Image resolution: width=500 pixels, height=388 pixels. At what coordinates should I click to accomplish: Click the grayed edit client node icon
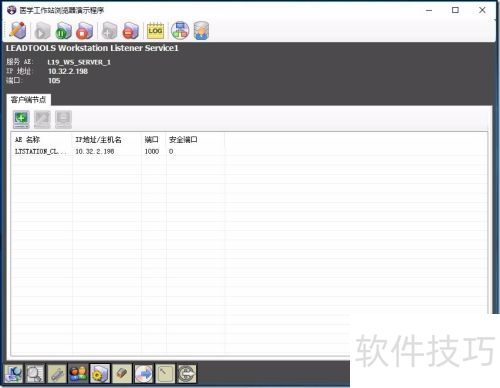pyautogui.click(x=42, y=119)
